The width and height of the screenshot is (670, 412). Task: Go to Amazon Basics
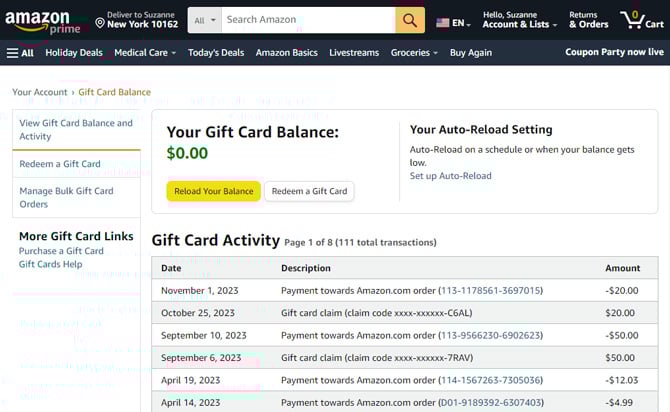click(x=286, y=53)
